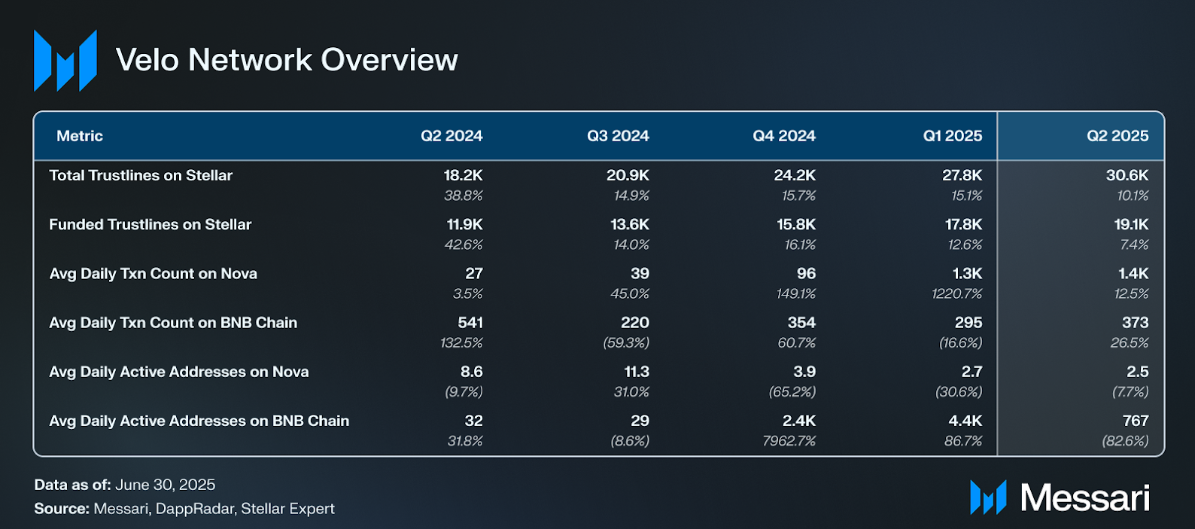Click the "354" BNB Chain txn value
Screen dimensions: 1195x529
point(803,323)
